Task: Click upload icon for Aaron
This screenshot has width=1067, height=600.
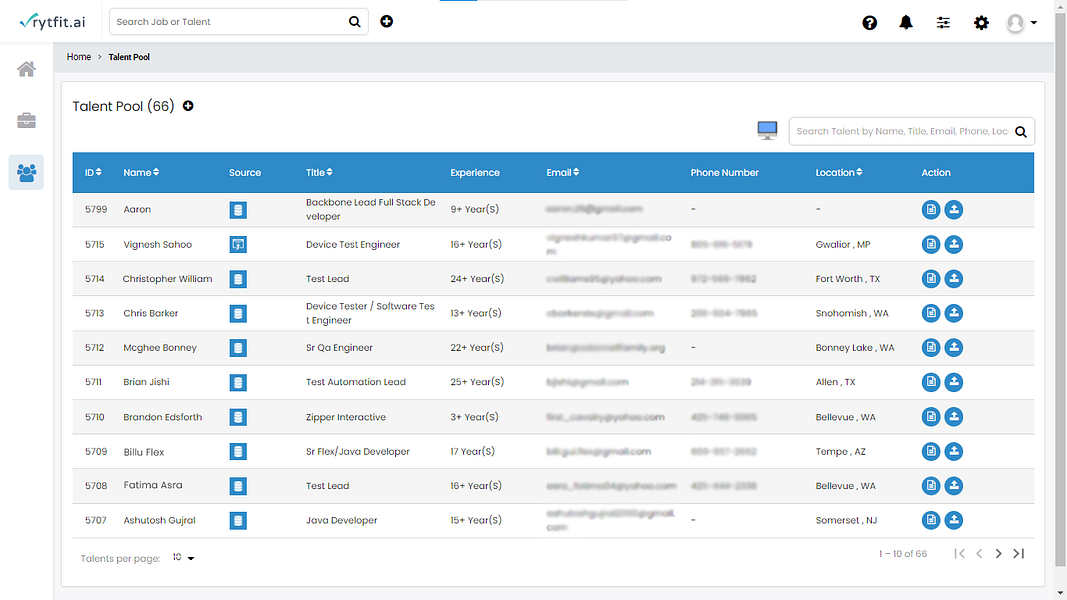Action: pyautogui.click(x=954, y=210)
